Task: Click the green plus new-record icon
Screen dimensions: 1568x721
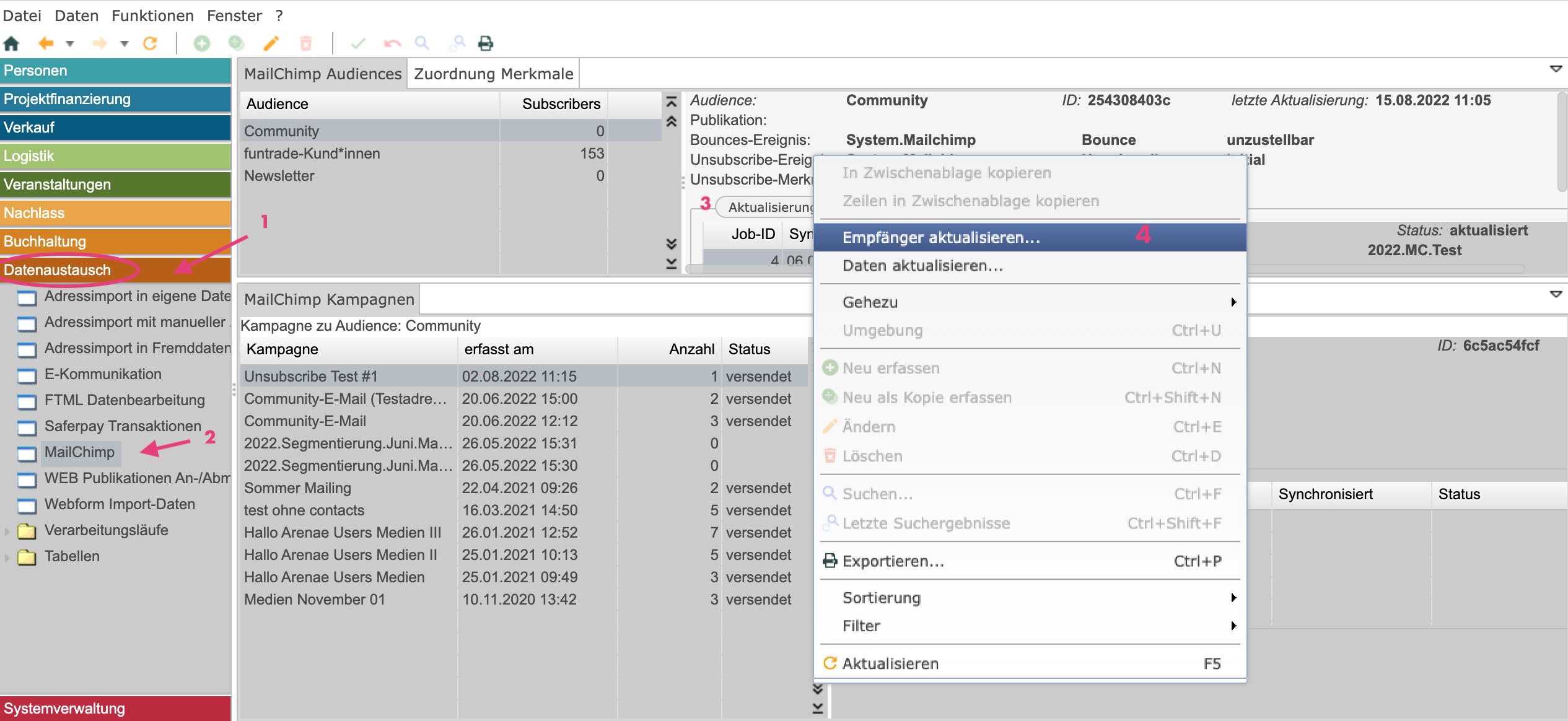Action: point(202,43)
